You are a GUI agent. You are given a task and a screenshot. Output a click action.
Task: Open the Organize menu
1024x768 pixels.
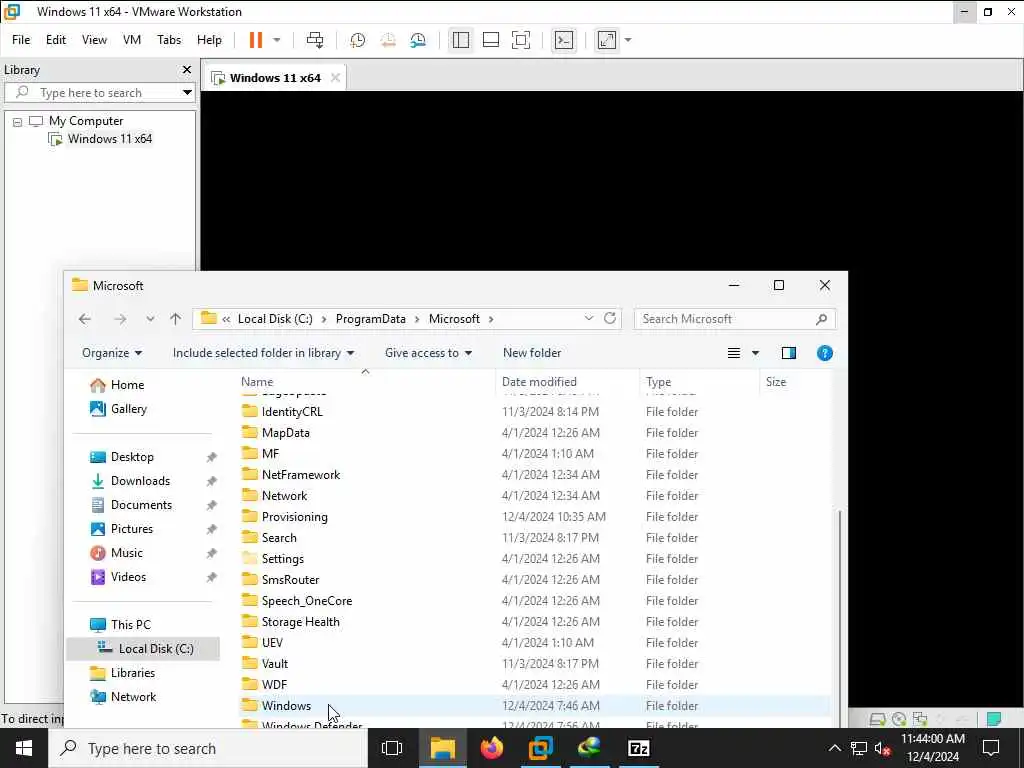112,353
